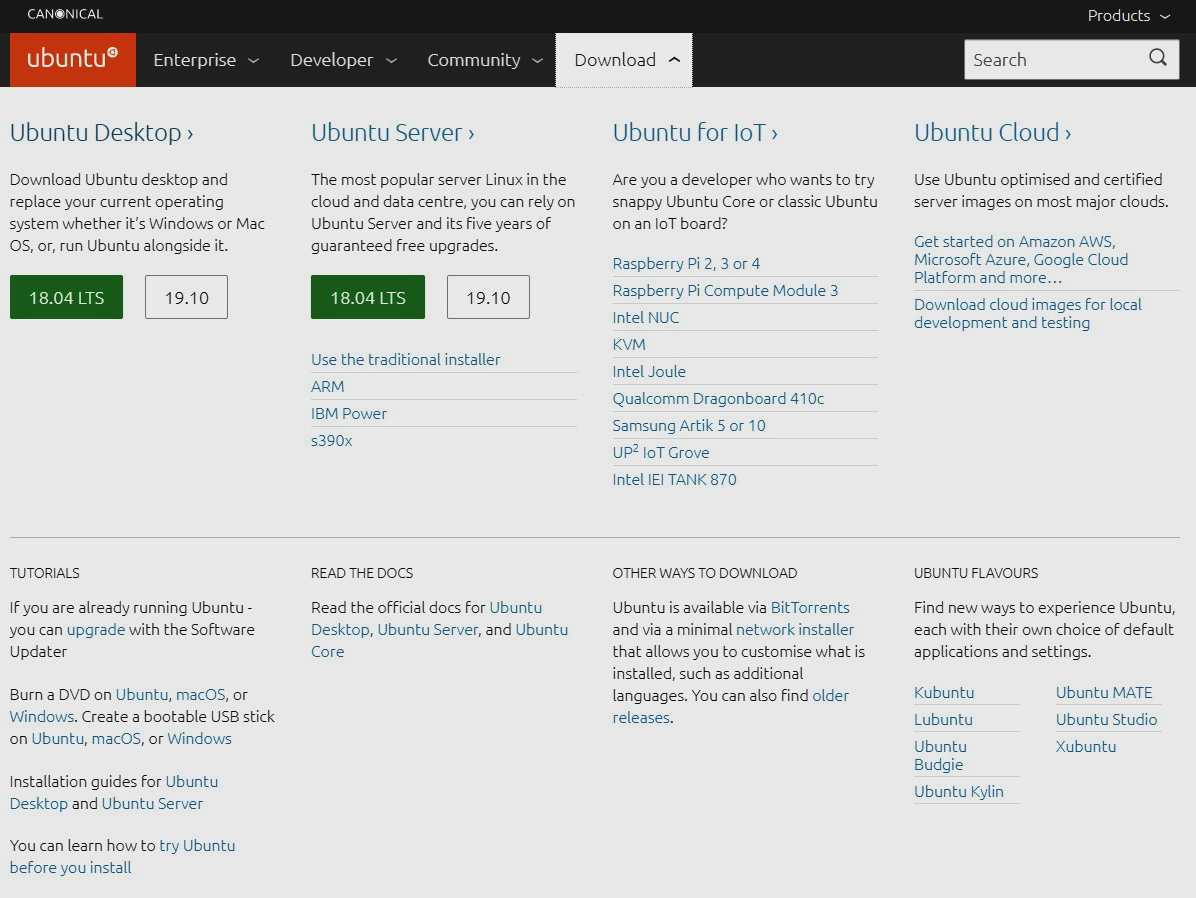Open Raspberry Pi 2, 3 or 4 link
1196x898 pixels.
tap(686, 263)
